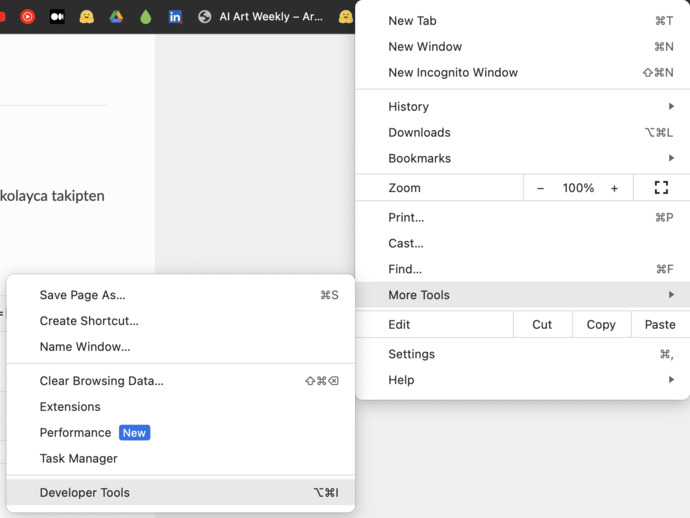Viewport: 690px width, 518px height.
Task: Click the fullscreen icon in Zoom row
Action: tap(661, 188)
